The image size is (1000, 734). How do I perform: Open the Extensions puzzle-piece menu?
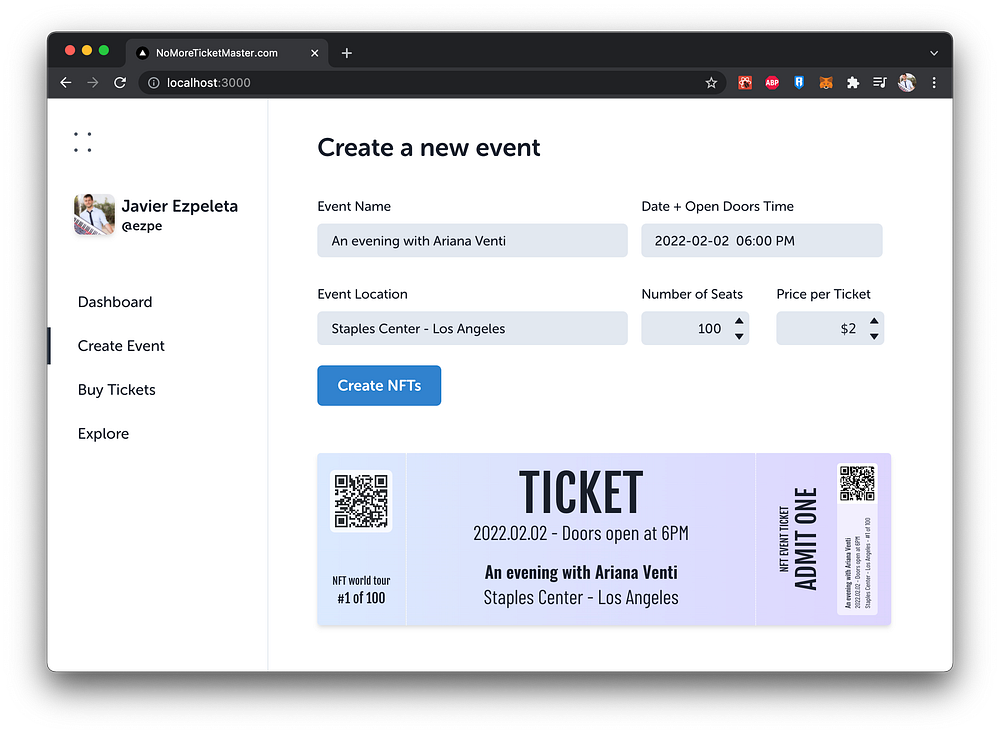pos(853,83)
